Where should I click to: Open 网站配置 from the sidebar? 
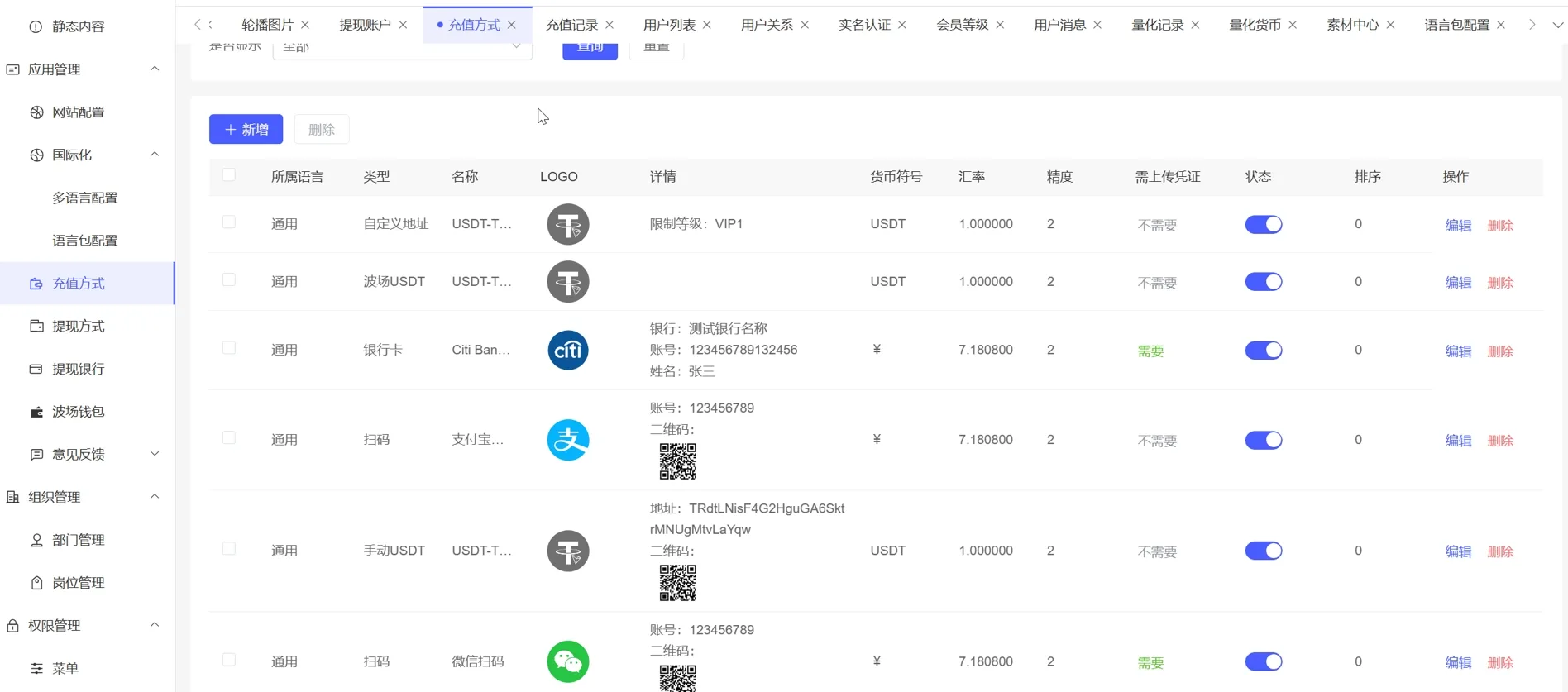click(x=78, y=112)
